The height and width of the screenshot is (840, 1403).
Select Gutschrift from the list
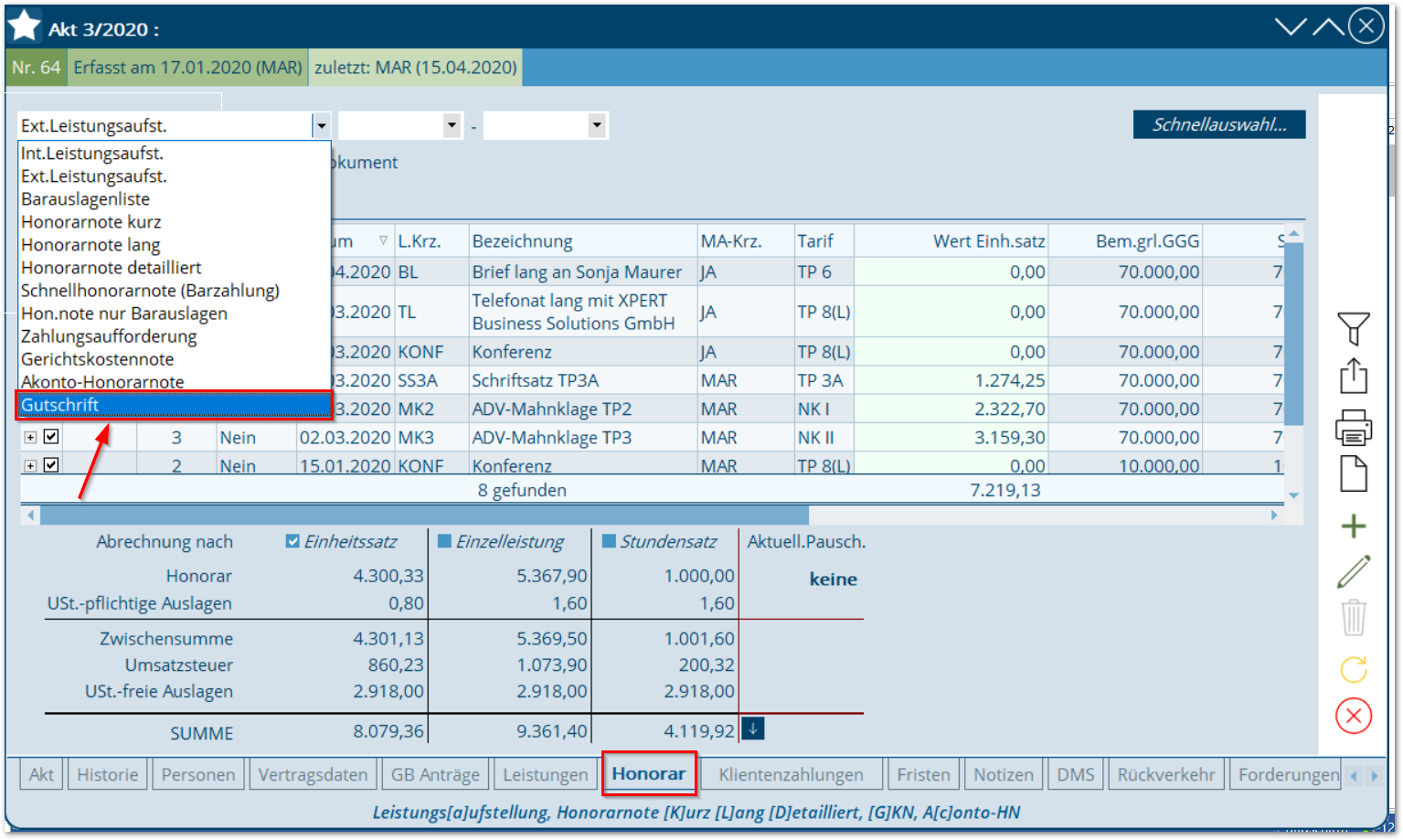tap(174, 405)
